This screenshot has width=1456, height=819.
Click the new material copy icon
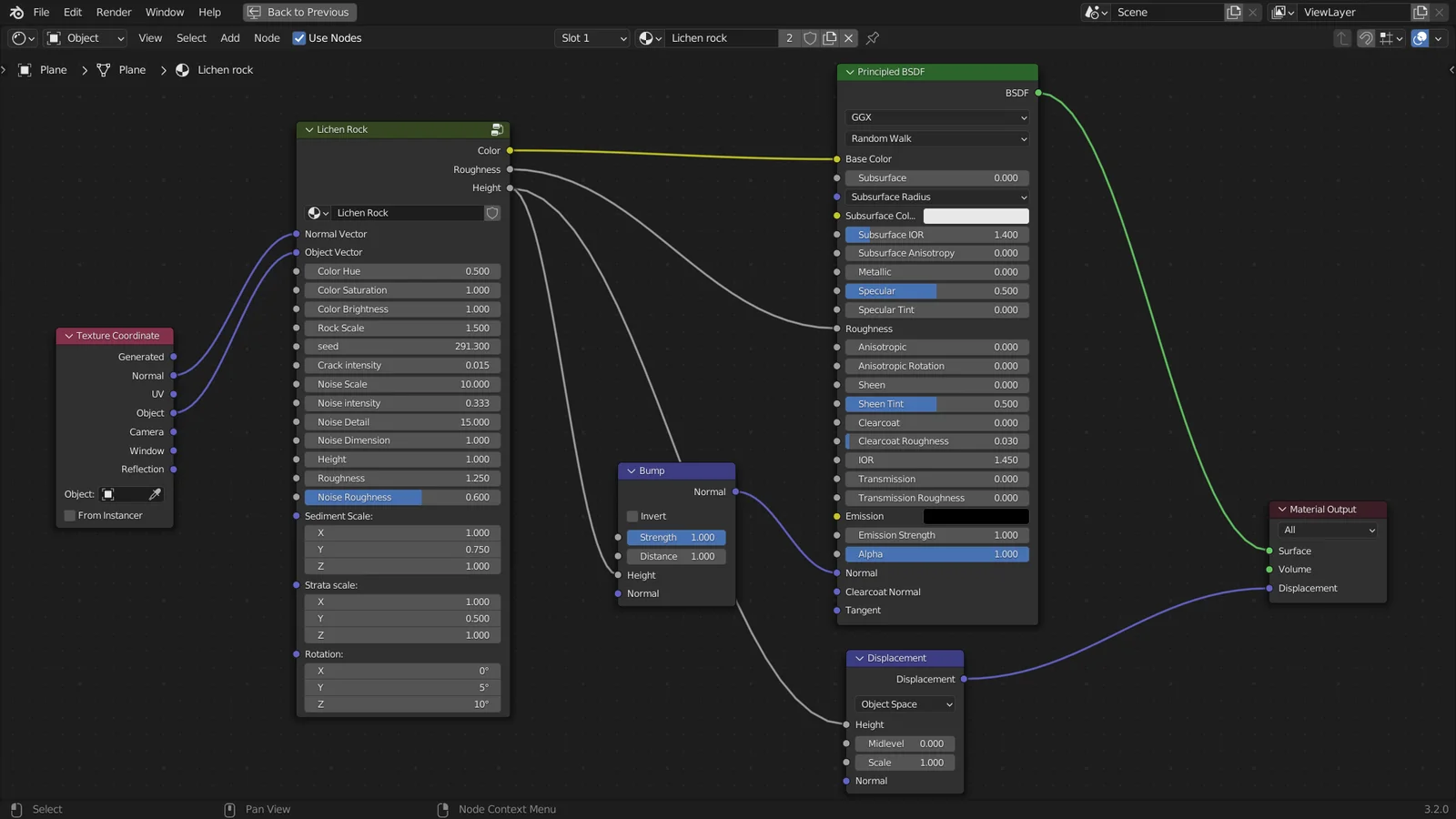click(x=829, y=38)
